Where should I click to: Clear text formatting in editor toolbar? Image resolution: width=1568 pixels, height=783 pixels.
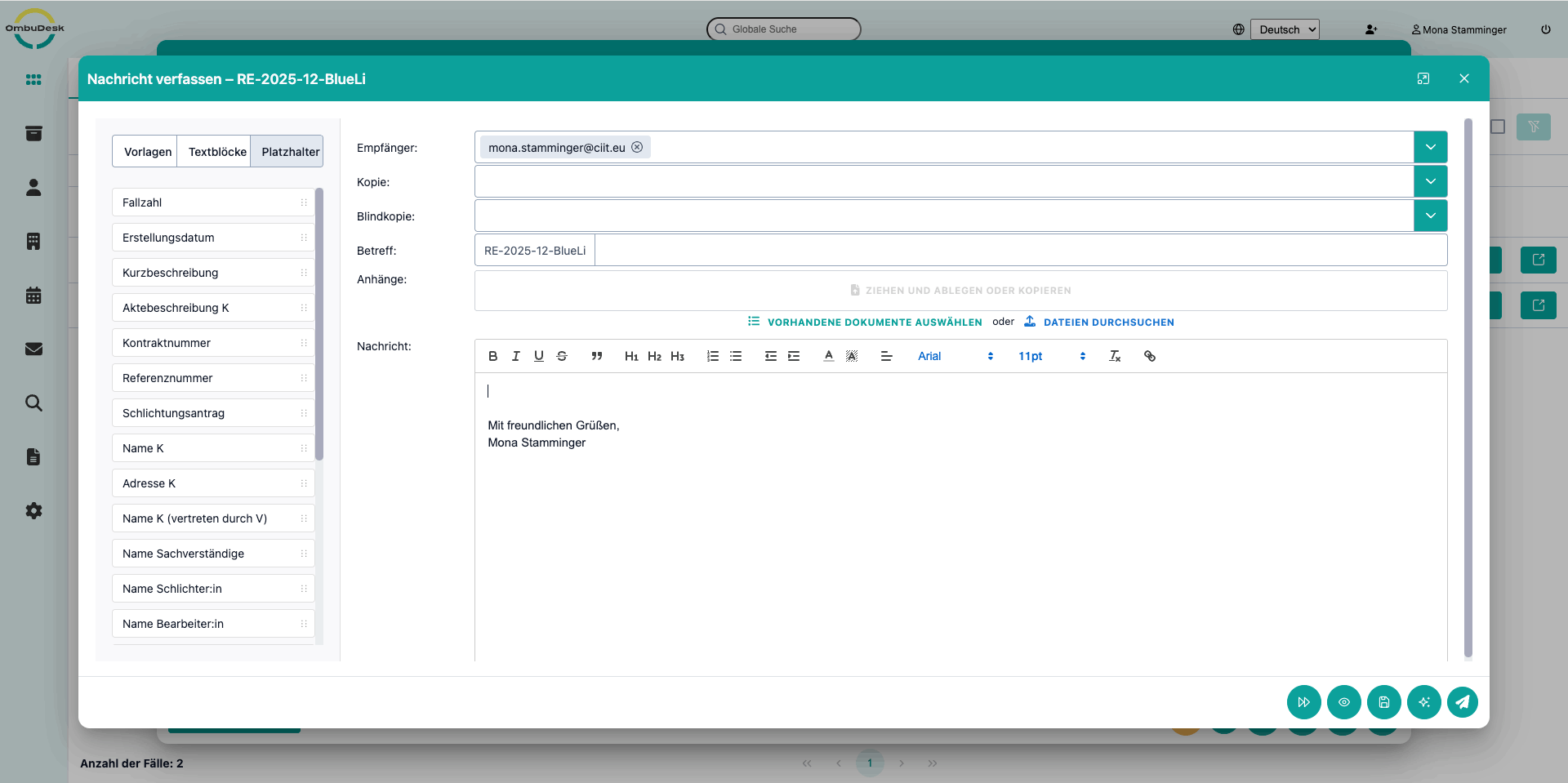[1115, 356]
